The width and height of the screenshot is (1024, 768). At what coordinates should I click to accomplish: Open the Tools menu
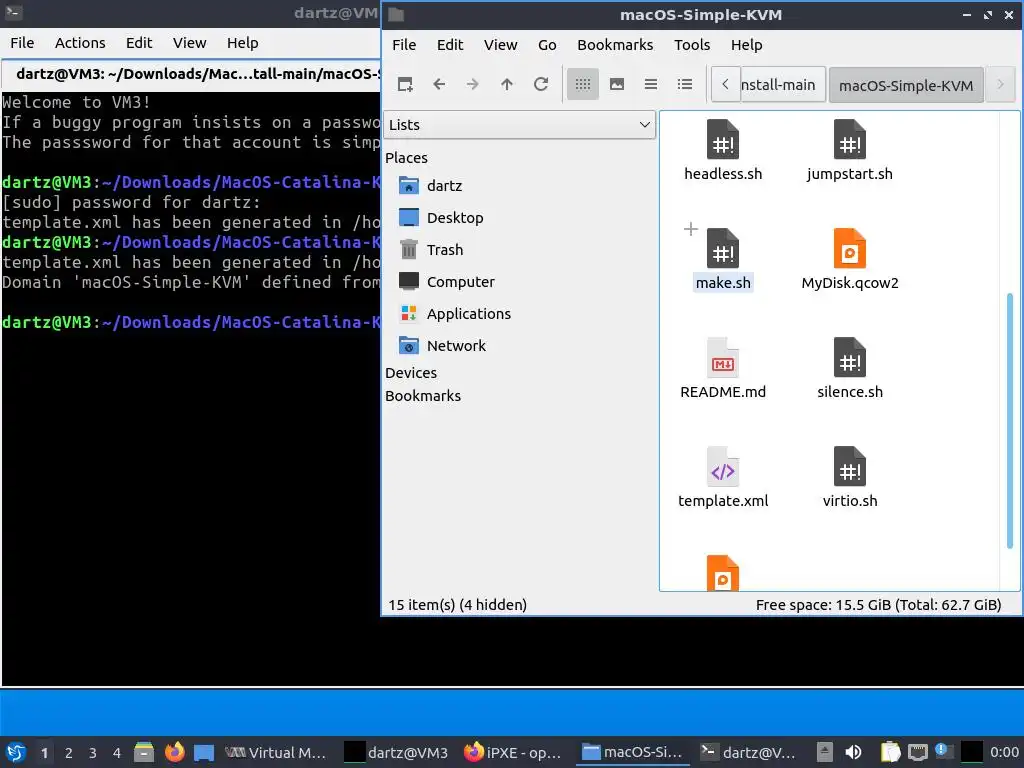point(692,45)
